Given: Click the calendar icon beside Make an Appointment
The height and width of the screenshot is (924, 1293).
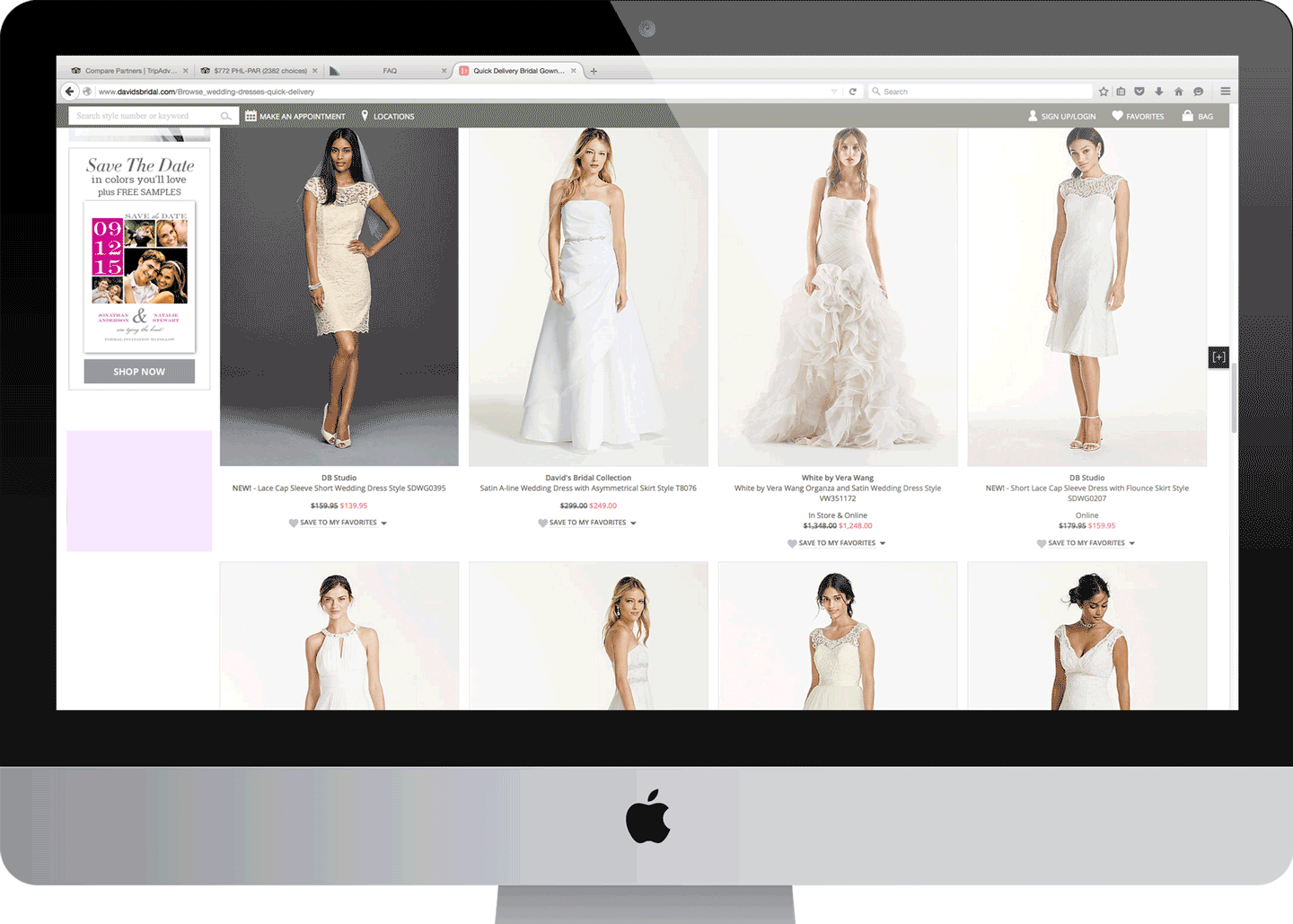Looking at the screenshot, I should [x=251, y=116].
